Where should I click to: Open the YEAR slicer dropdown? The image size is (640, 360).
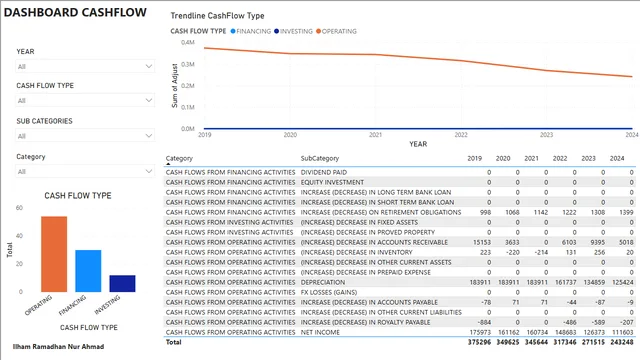pos(85,66)
